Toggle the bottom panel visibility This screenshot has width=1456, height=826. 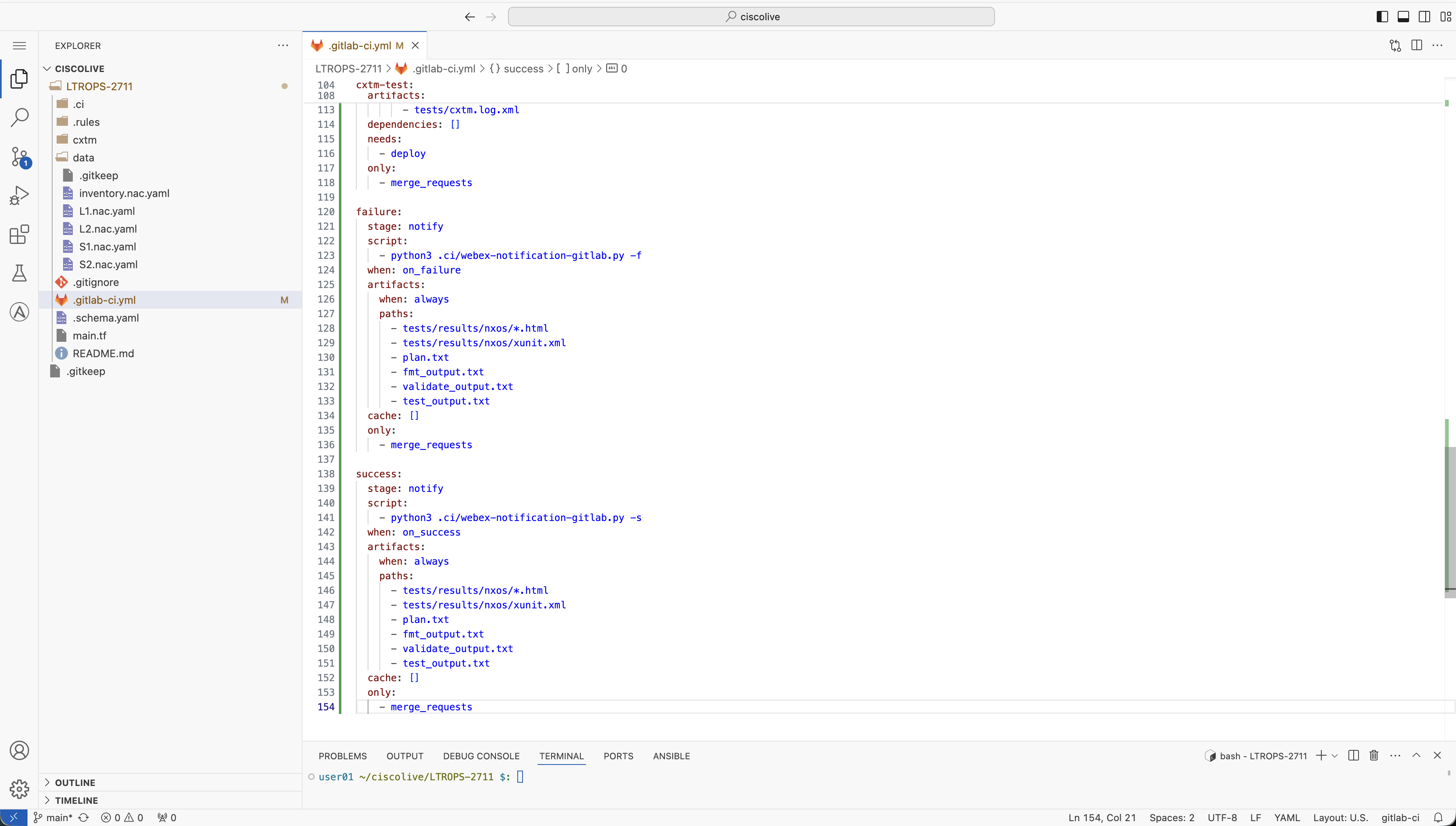pos(1403,17)
